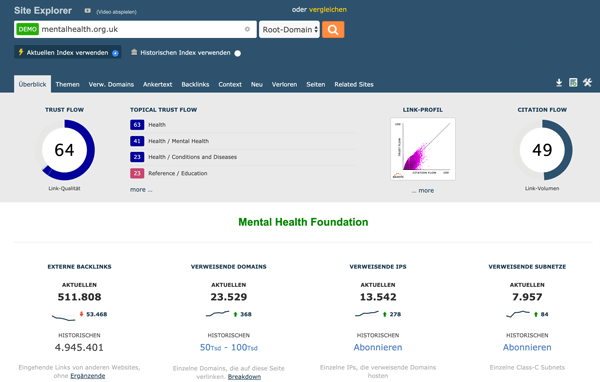This screenshot has width=600, height=382.
Task: Click the pink 23 Reference / Education badge
Action: (x=137, y=173)
